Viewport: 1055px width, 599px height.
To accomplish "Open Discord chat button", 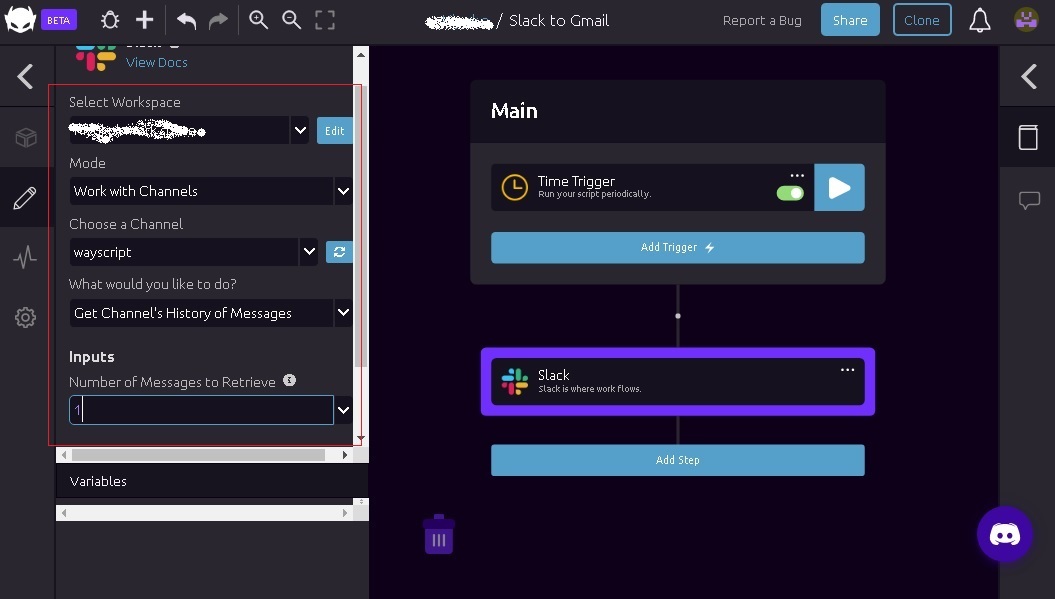I will pos(1005,534).
